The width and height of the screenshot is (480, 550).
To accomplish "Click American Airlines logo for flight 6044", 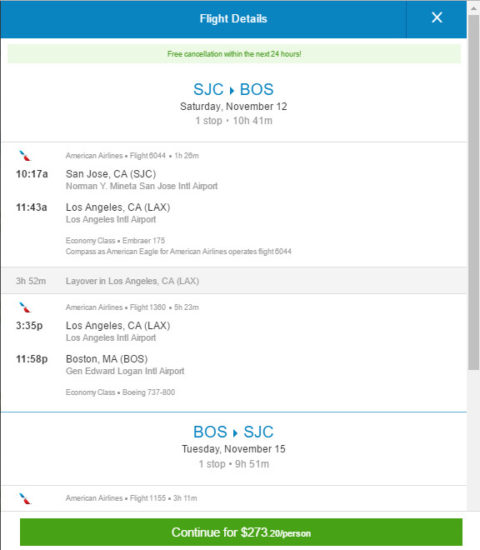I will 25,156.
